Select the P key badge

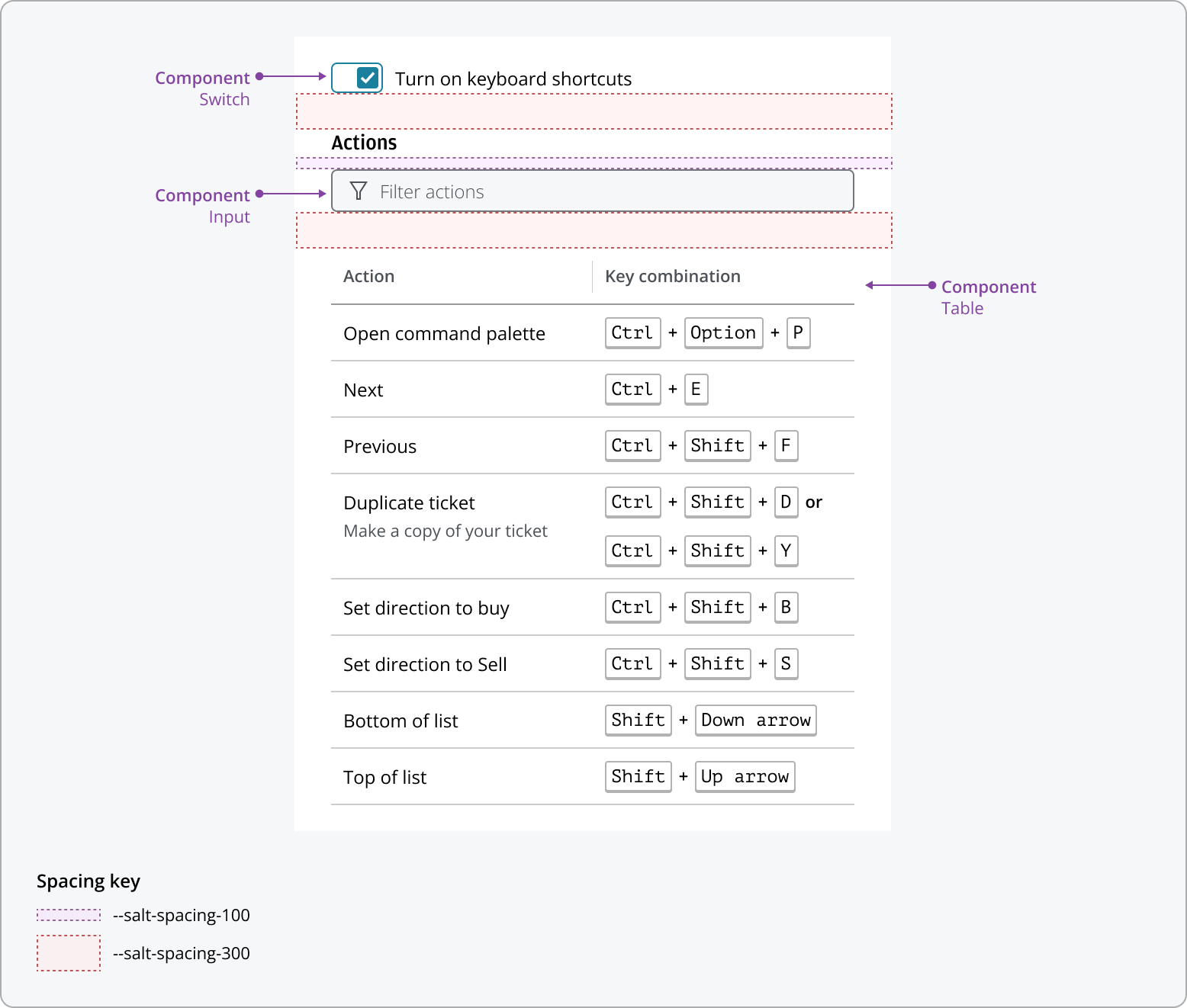click(x=798, y=332)
